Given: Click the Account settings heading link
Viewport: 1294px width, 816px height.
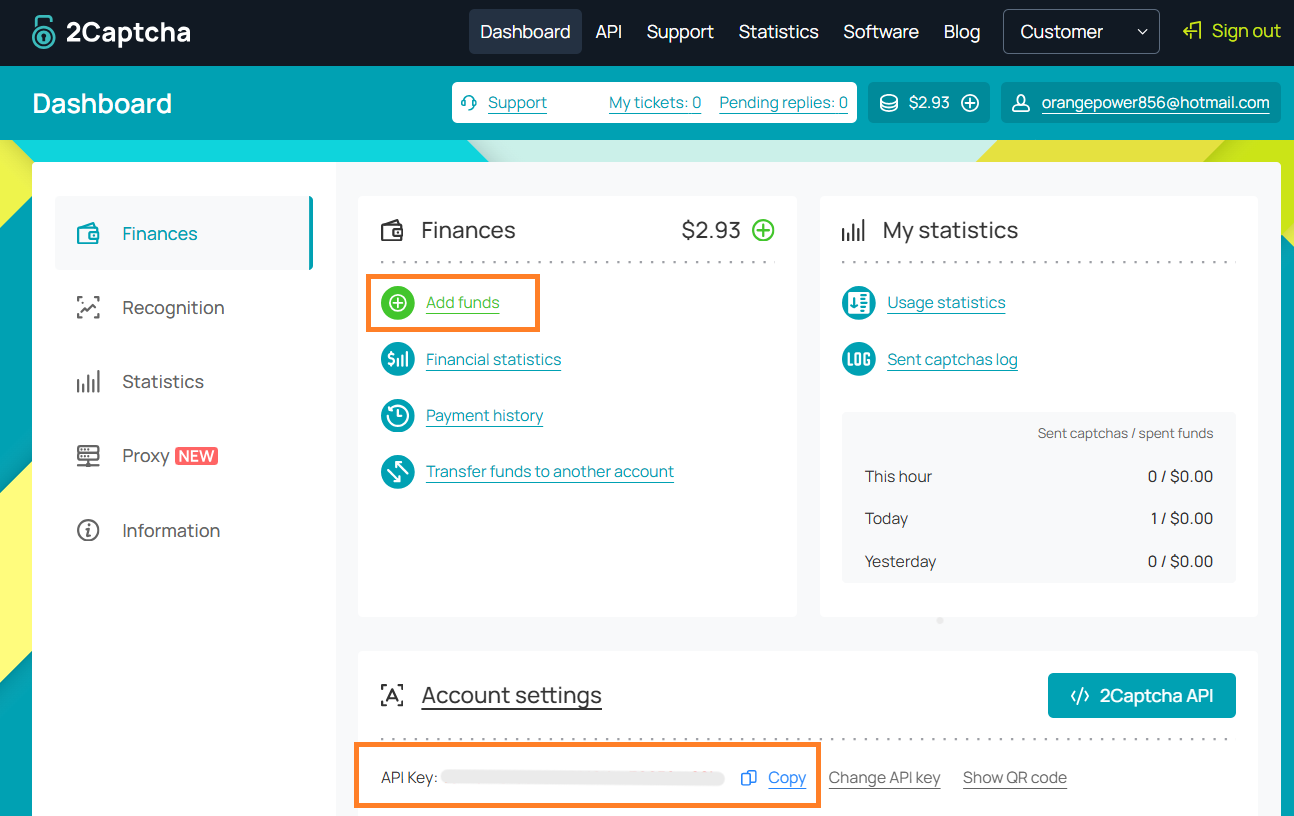Looking at the screenshot, I should point(512,696).
